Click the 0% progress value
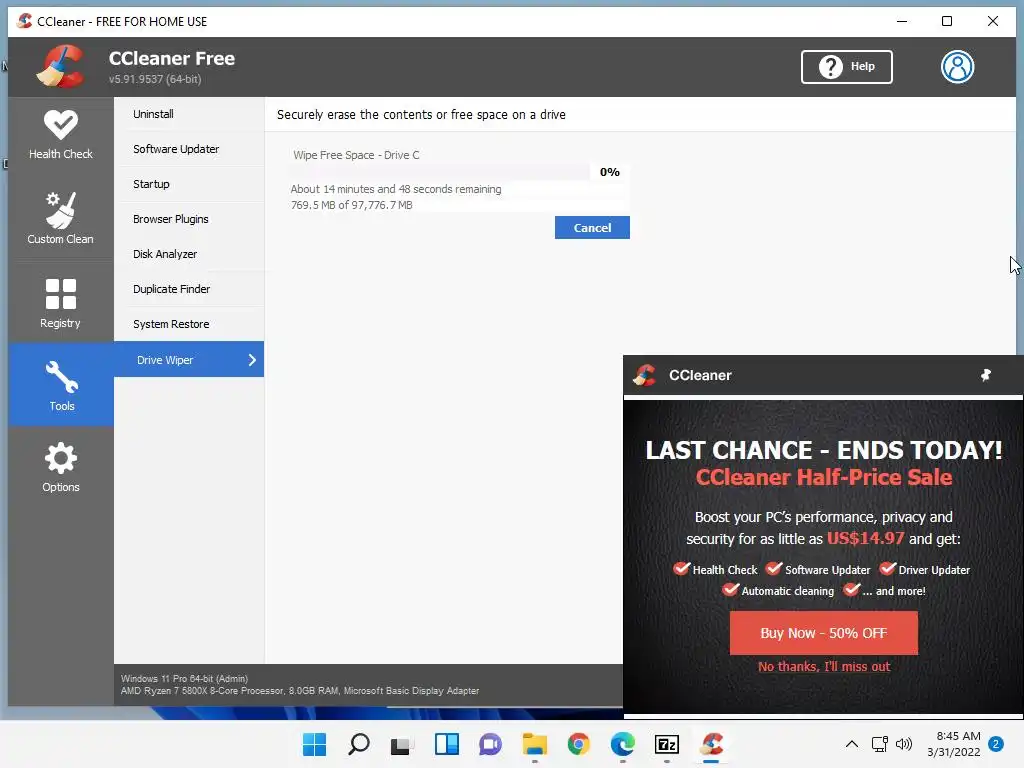The height and width of the screenshot is (768, 1024). (610, 172)
